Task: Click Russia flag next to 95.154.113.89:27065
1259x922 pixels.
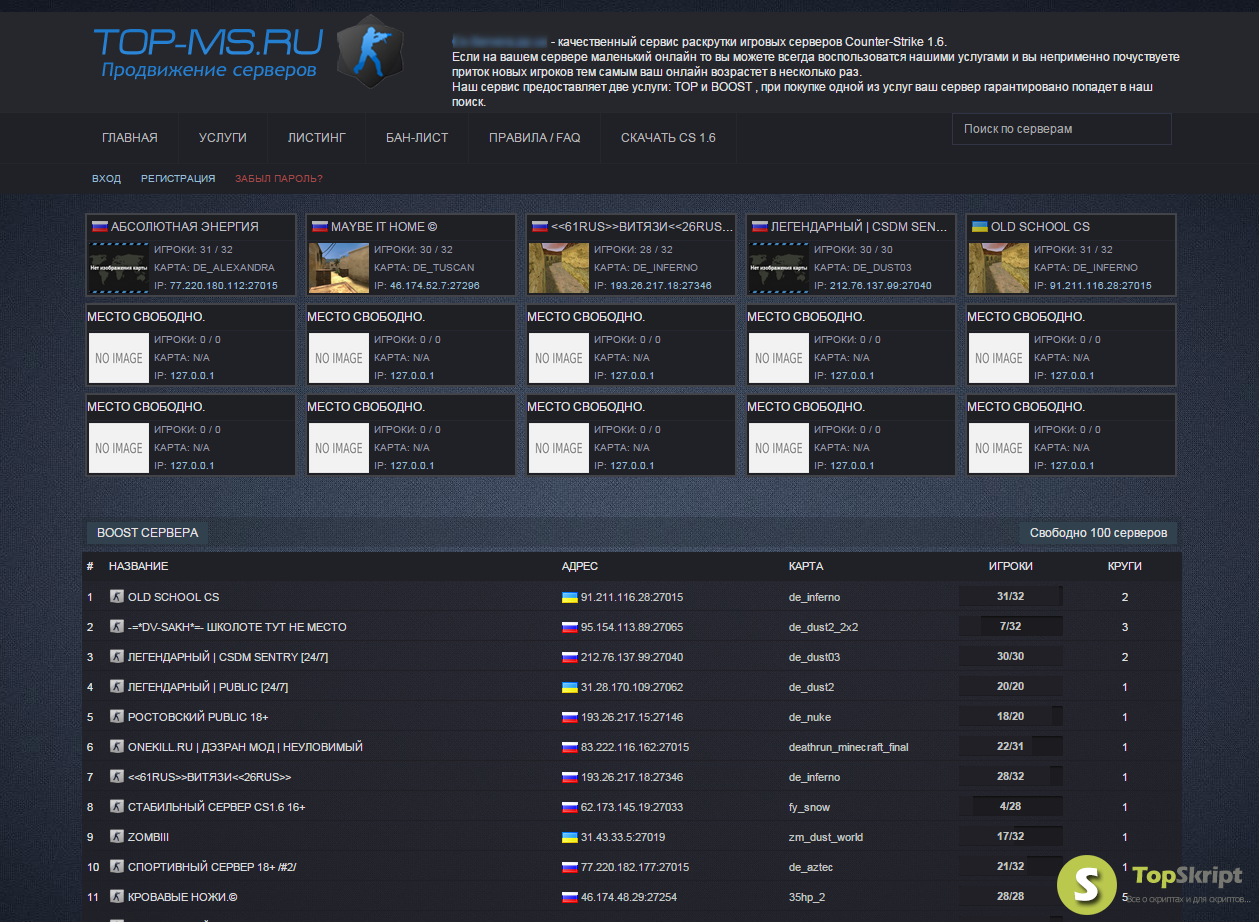Action: [569, 627]
